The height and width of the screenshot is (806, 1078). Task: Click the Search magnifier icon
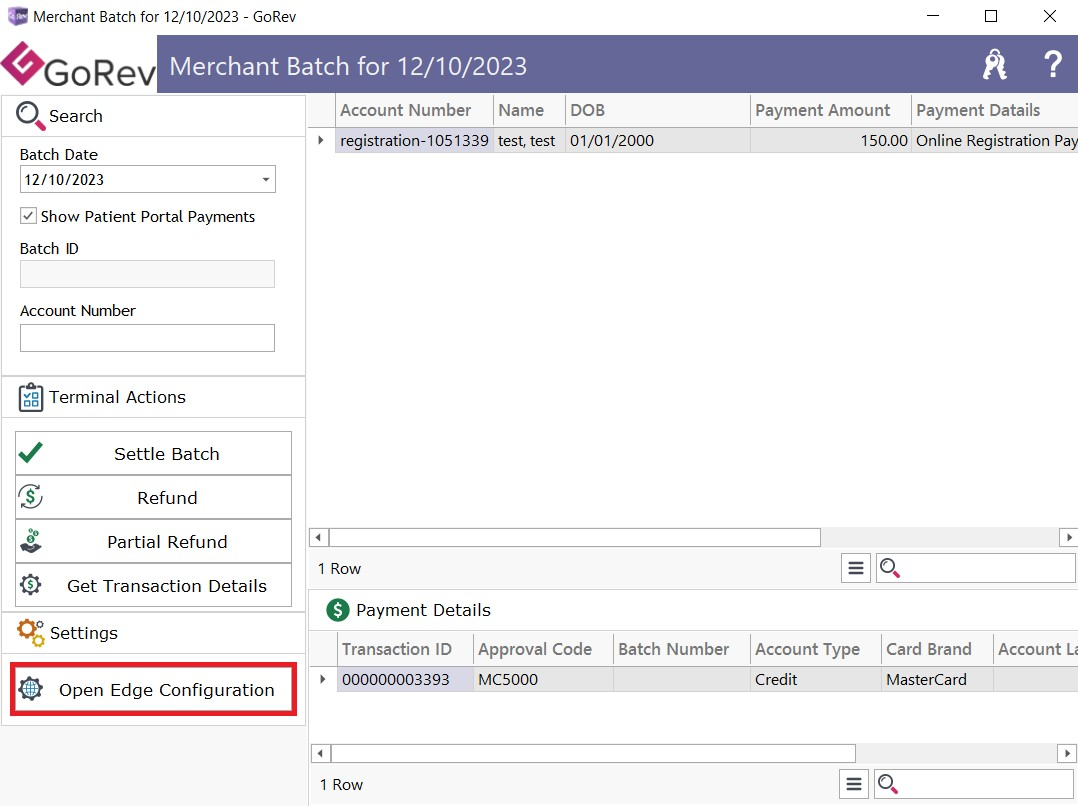click(x=30, y=116)
